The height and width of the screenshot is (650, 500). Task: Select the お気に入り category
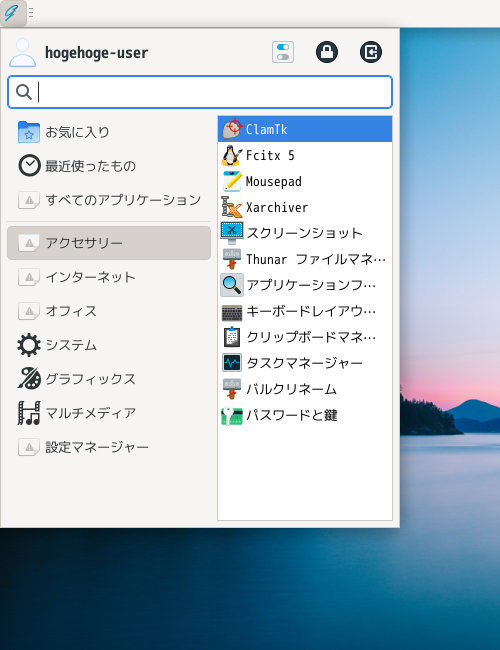109,132
